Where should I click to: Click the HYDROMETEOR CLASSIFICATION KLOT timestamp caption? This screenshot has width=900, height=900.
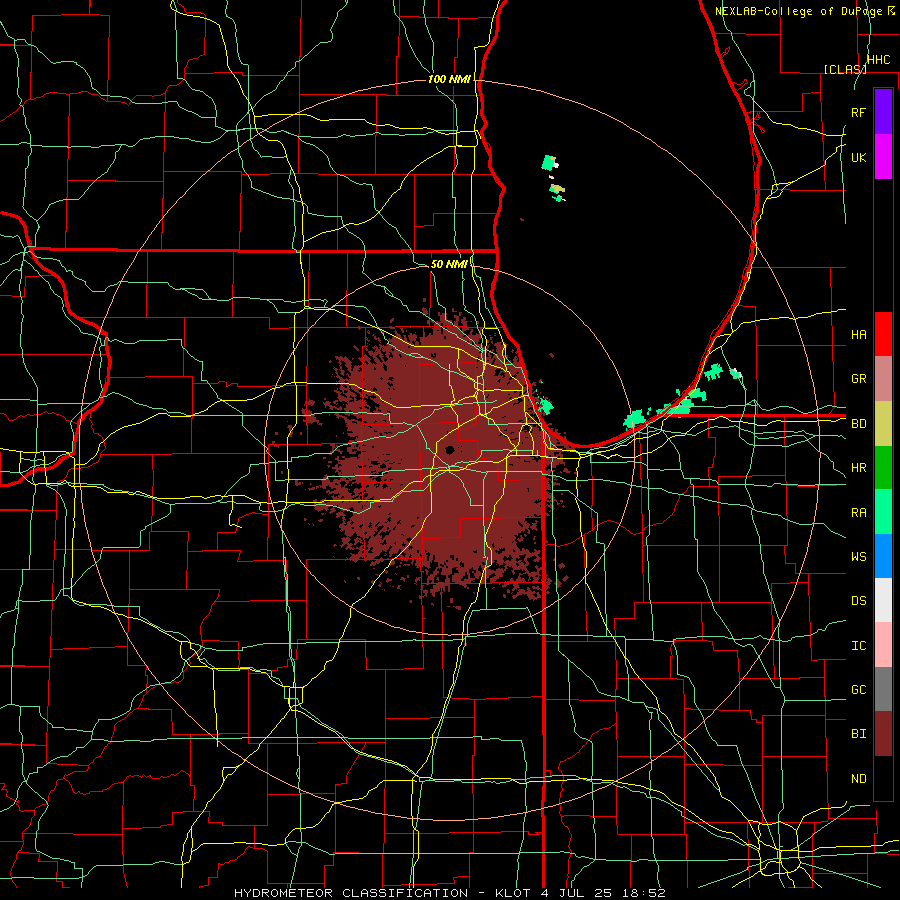[x=449, y=893]
